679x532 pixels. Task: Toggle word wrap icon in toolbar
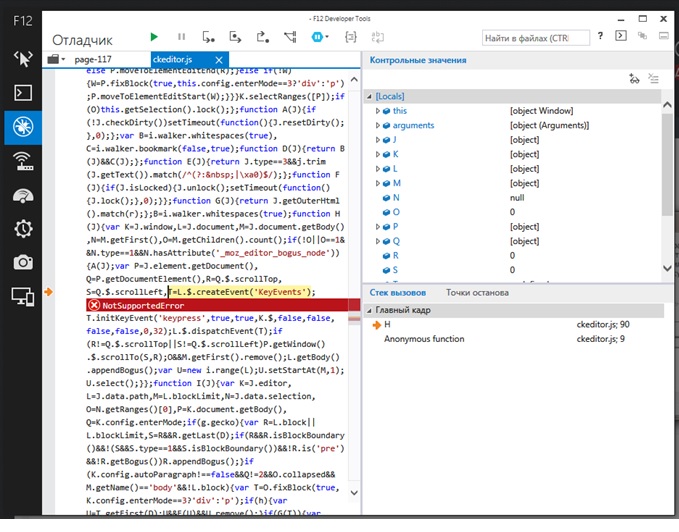(x=378, y=37)
